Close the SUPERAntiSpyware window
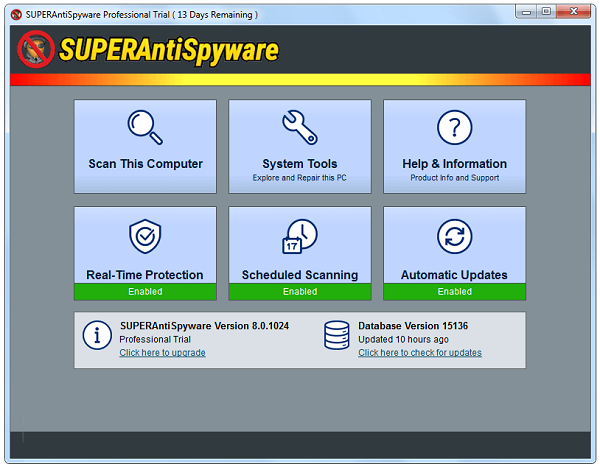Image resolution: width=600 pixels, height=467 pixels. 574,11
